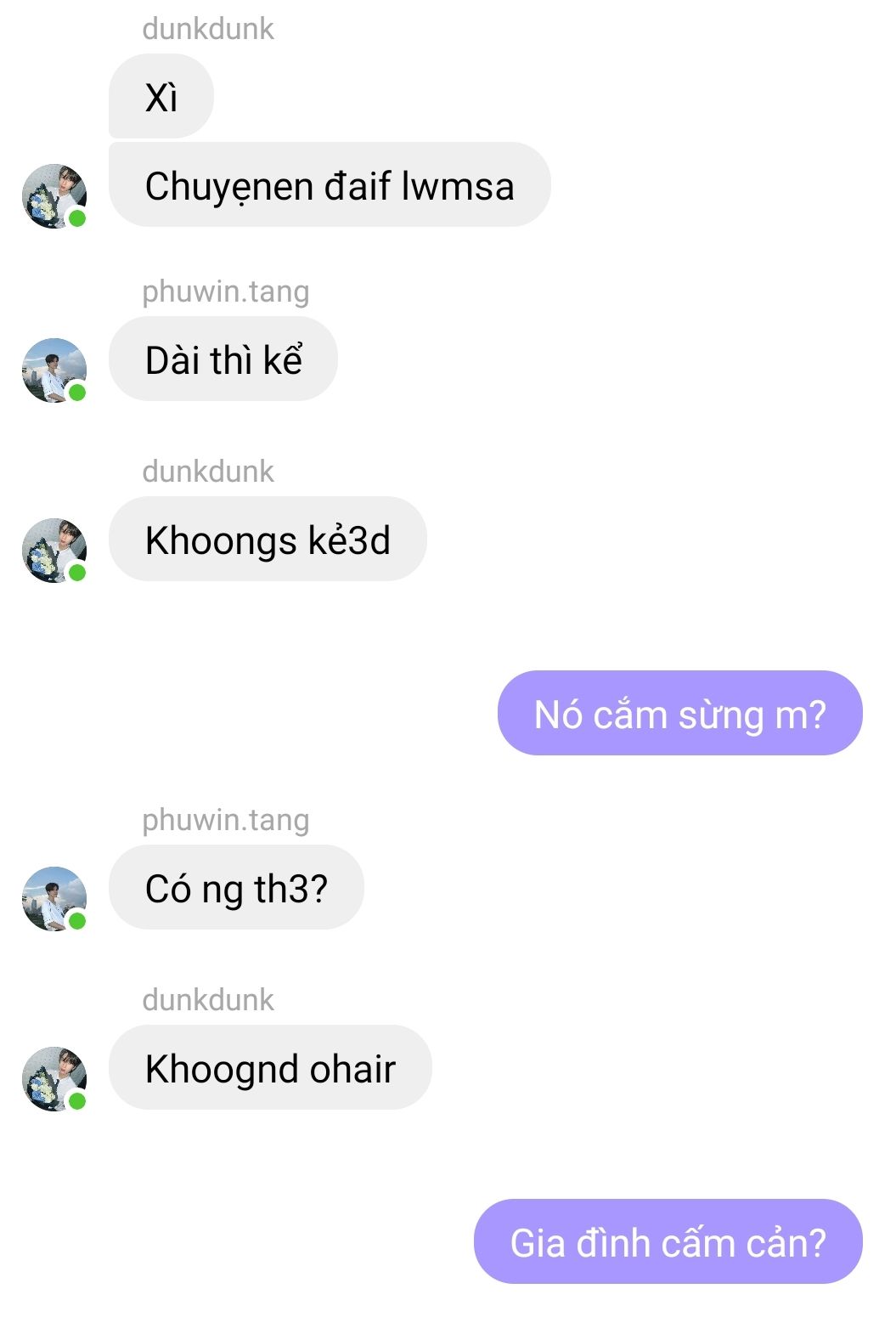The width and height of the screenshot is (896, 1317).
Task: Tap the 'Khoongs kẻ3d' message bubble
Action: [x=268, y=539]
